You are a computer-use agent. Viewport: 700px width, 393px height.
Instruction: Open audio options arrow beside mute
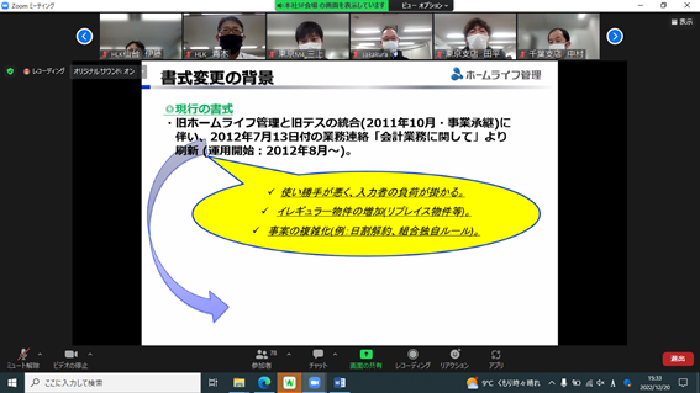tap(40, 354)
